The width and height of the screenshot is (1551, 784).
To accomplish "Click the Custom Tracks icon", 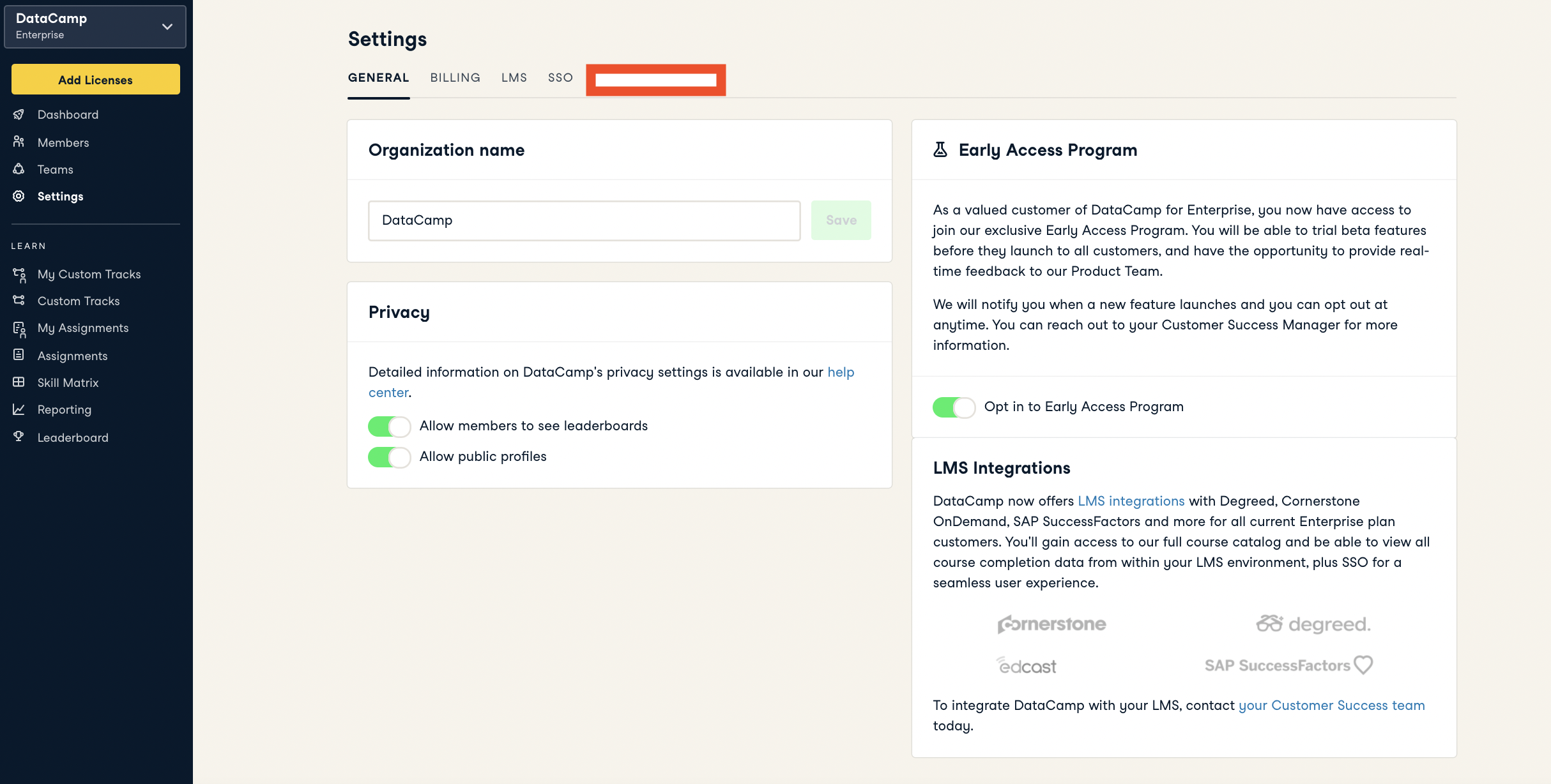I will 19,301.
